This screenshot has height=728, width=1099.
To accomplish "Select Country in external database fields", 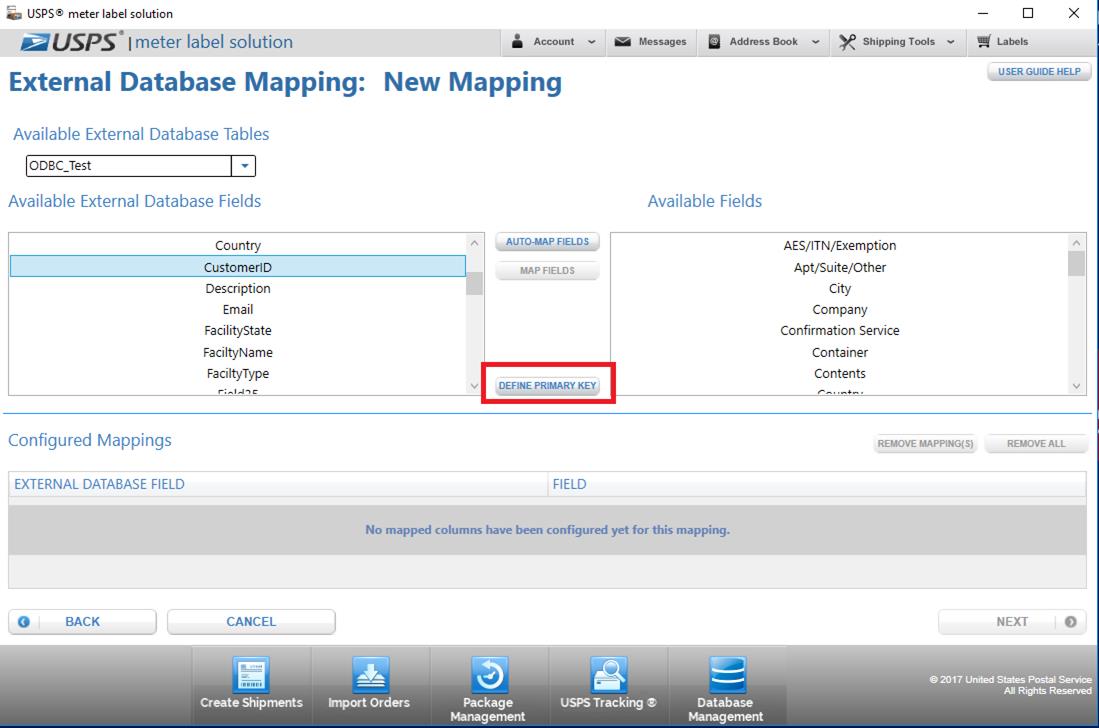I will [x=238, y=245].
